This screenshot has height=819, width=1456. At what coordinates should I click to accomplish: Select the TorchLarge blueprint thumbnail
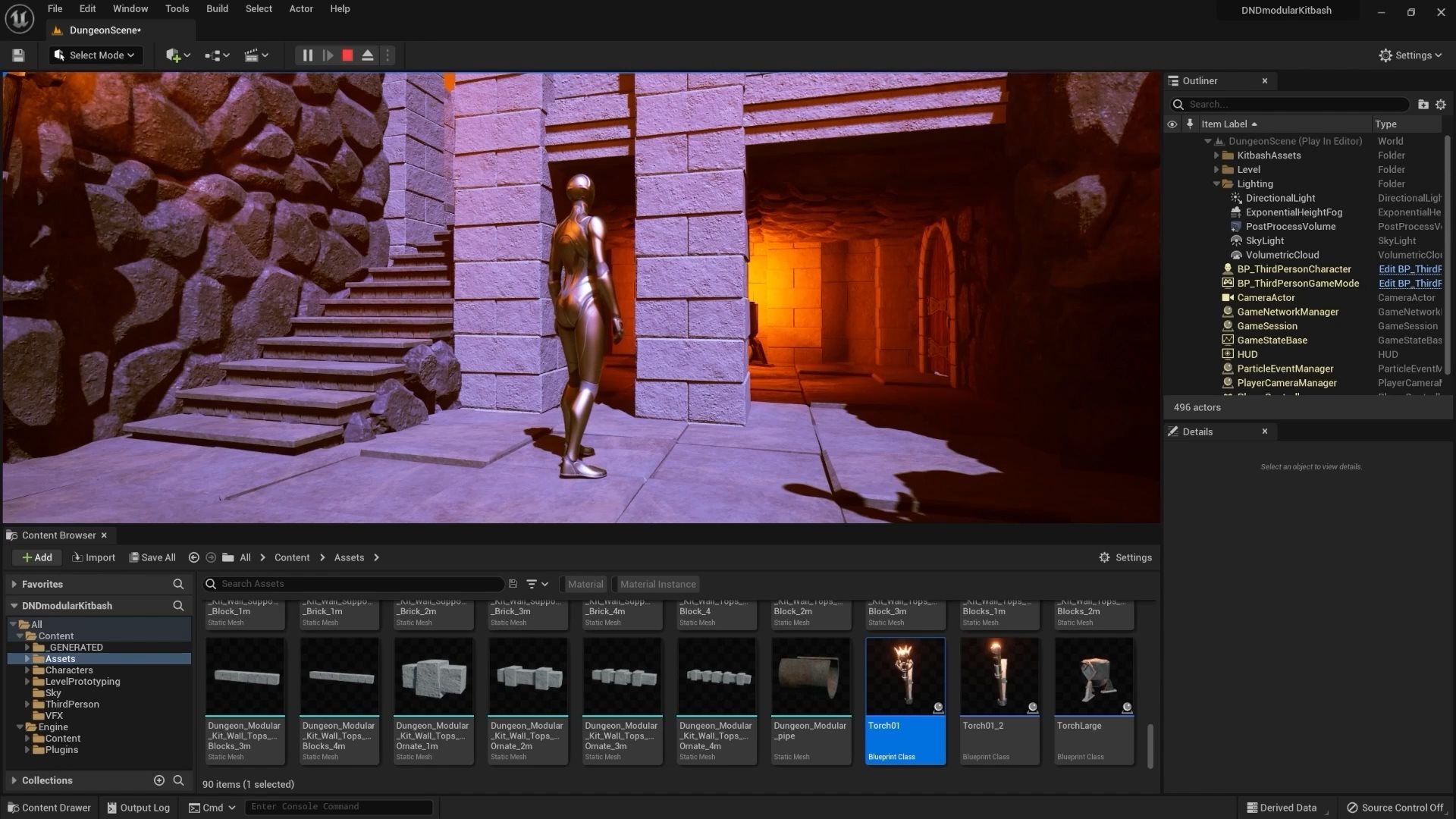(1094, 676)
